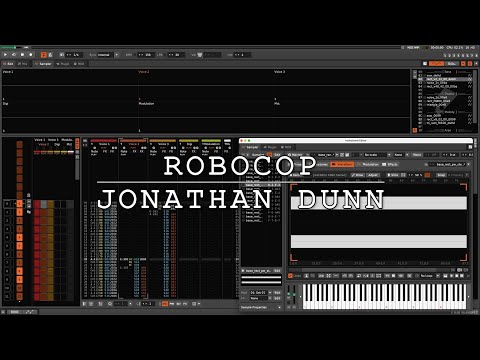Switch to the Mix tab
The height and width of the screenshot is (360, 480).
pyautogui.click(x=23, y=64)
